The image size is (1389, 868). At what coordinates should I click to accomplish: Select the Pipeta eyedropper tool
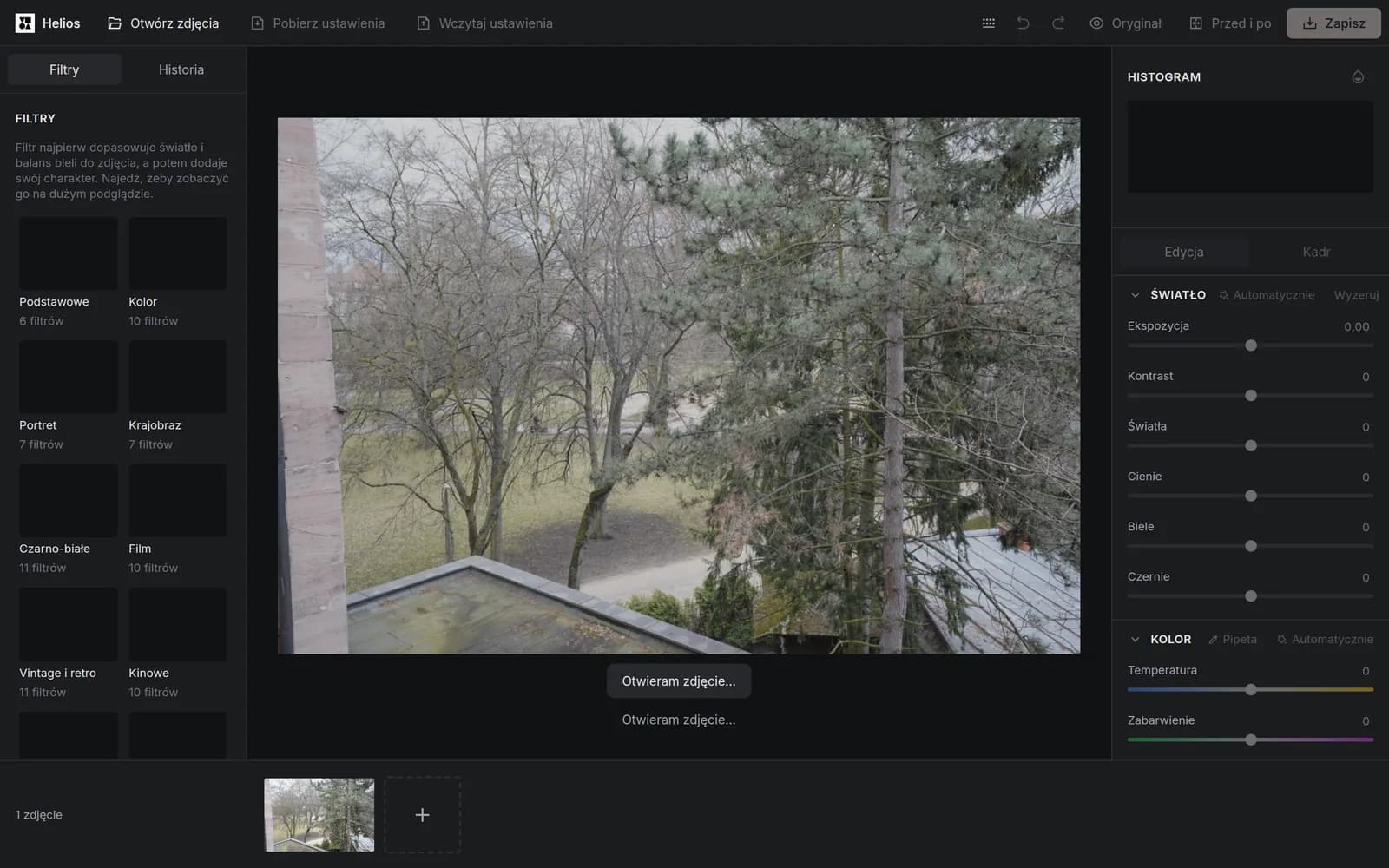[1232, 640]
